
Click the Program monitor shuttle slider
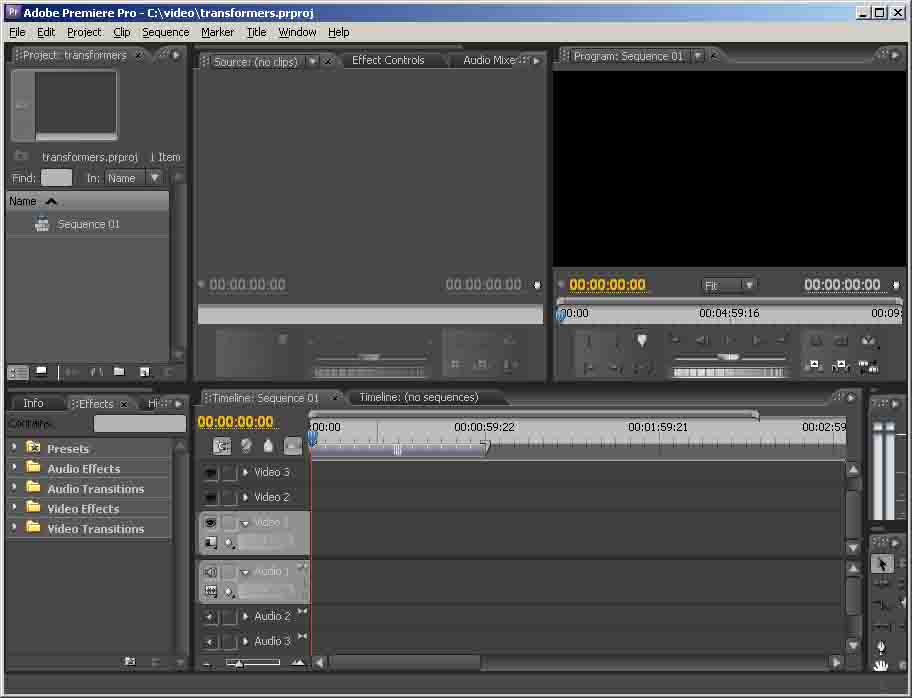coord(728,357)
